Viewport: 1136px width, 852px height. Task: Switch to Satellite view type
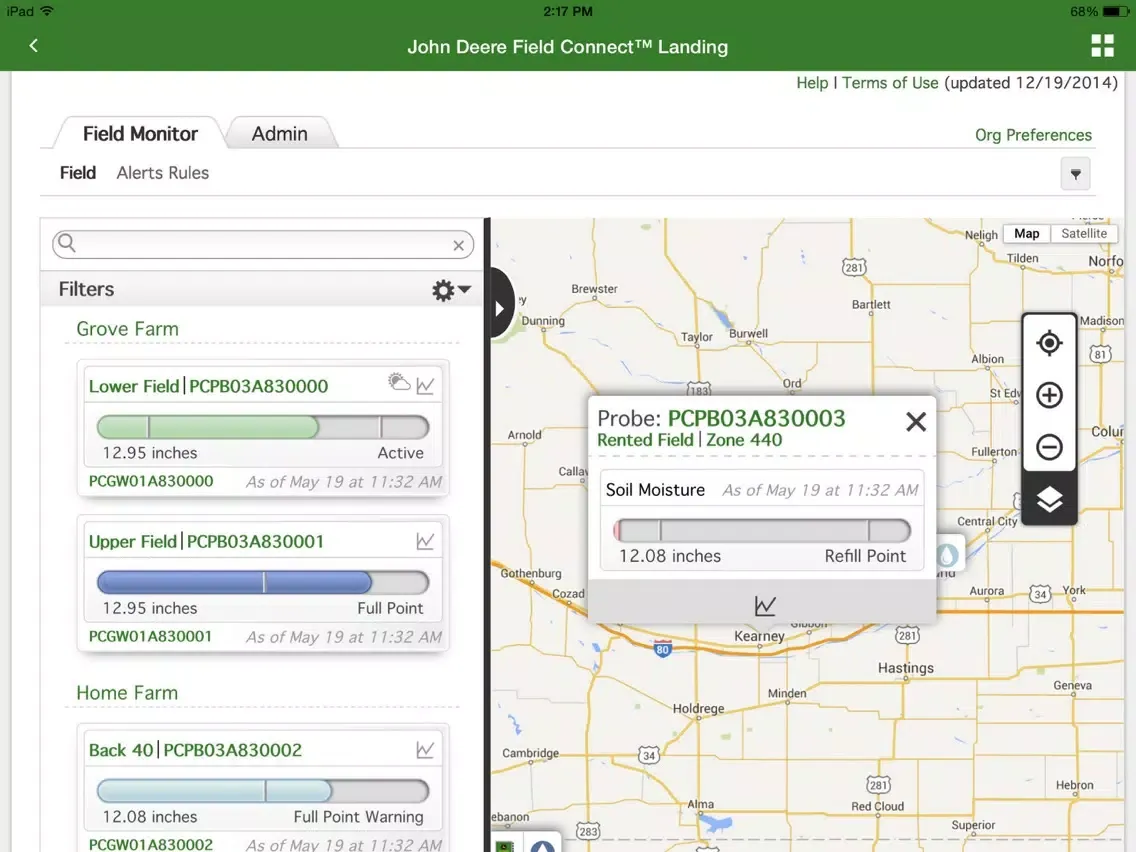click(1084, 233)
